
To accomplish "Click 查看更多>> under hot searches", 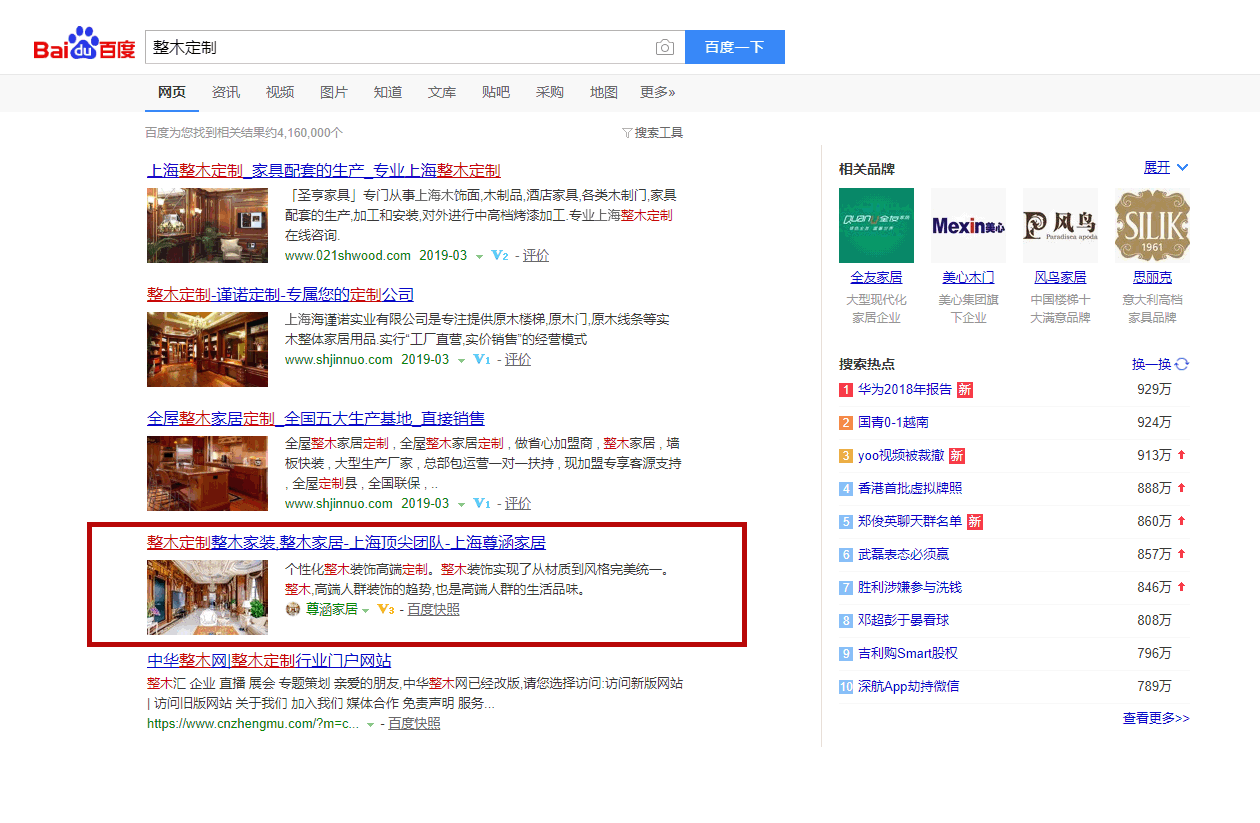I will pos(1156,718).
